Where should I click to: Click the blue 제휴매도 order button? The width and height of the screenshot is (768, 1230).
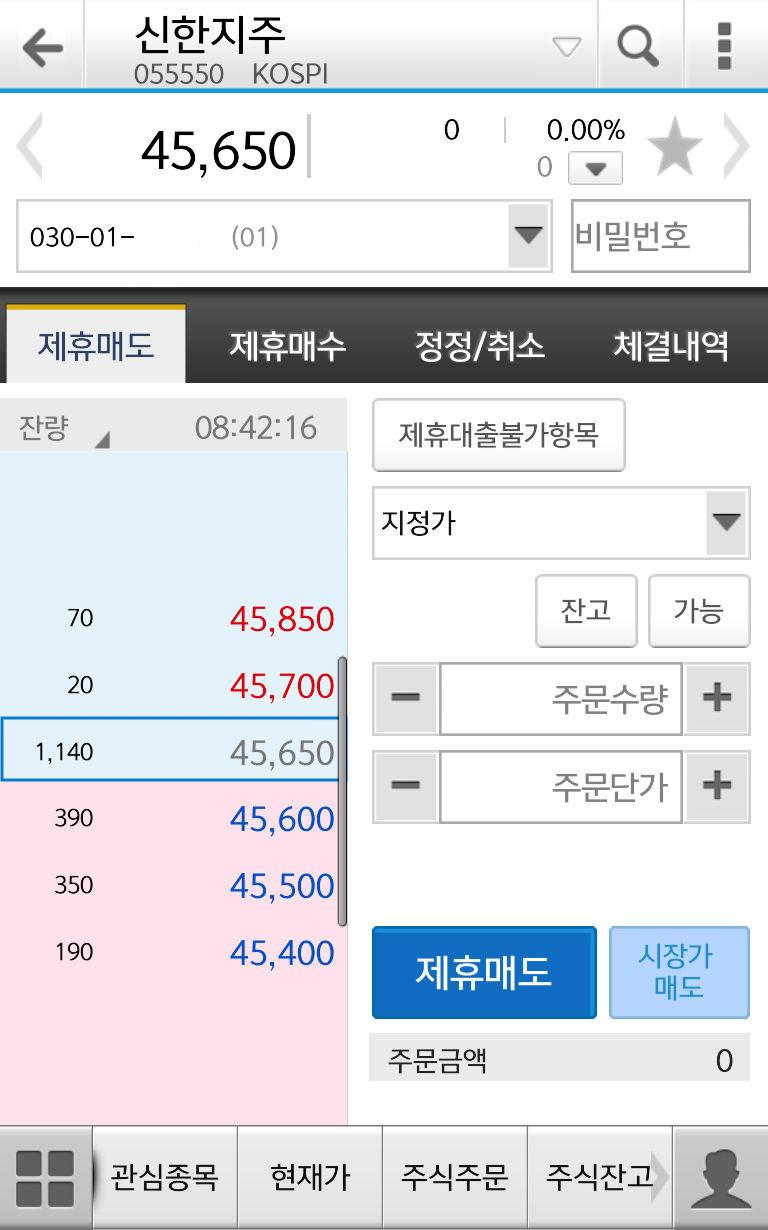click(484, 973)
